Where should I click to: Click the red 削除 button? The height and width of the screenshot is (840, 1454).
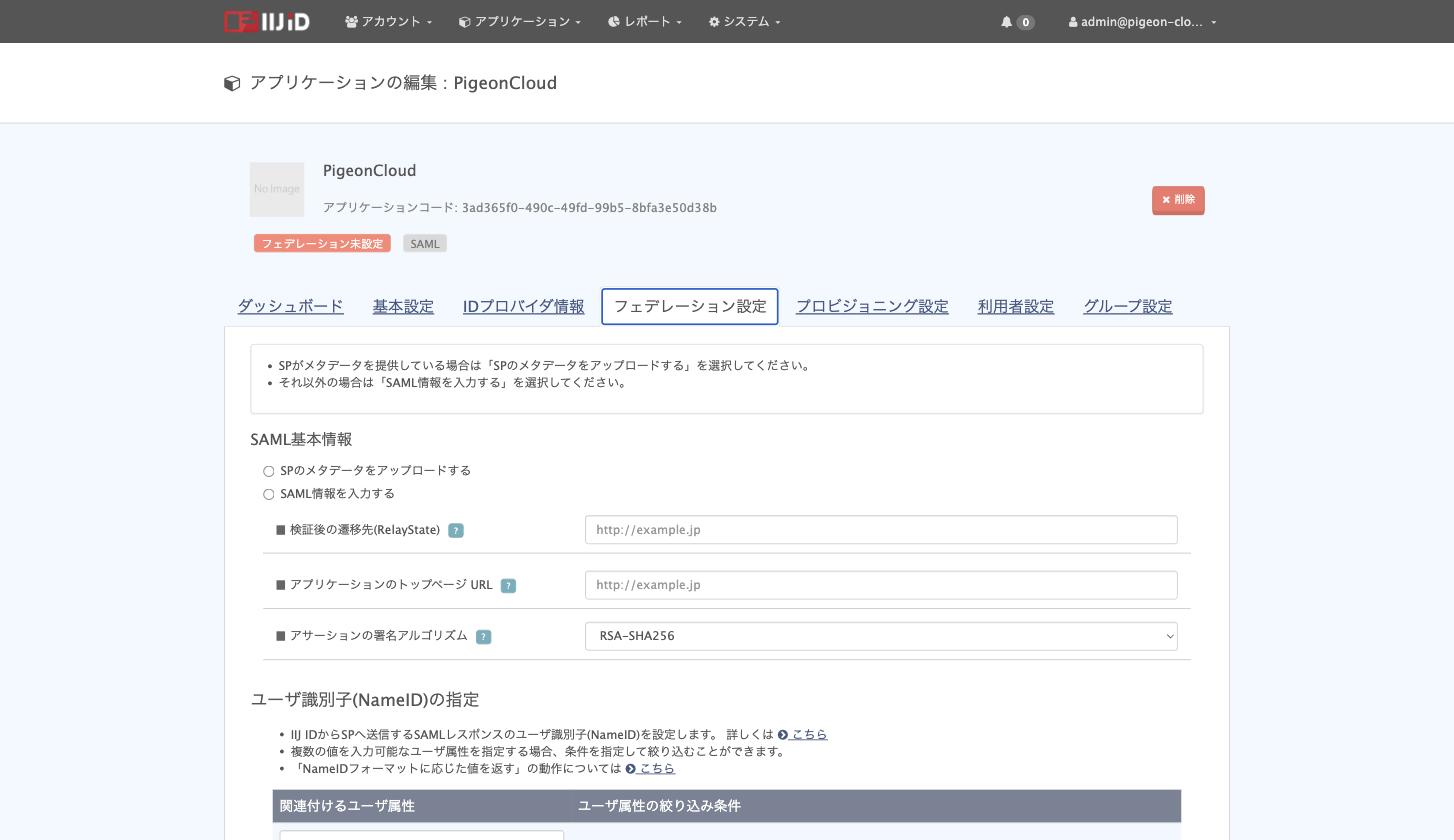point(1178,200)
